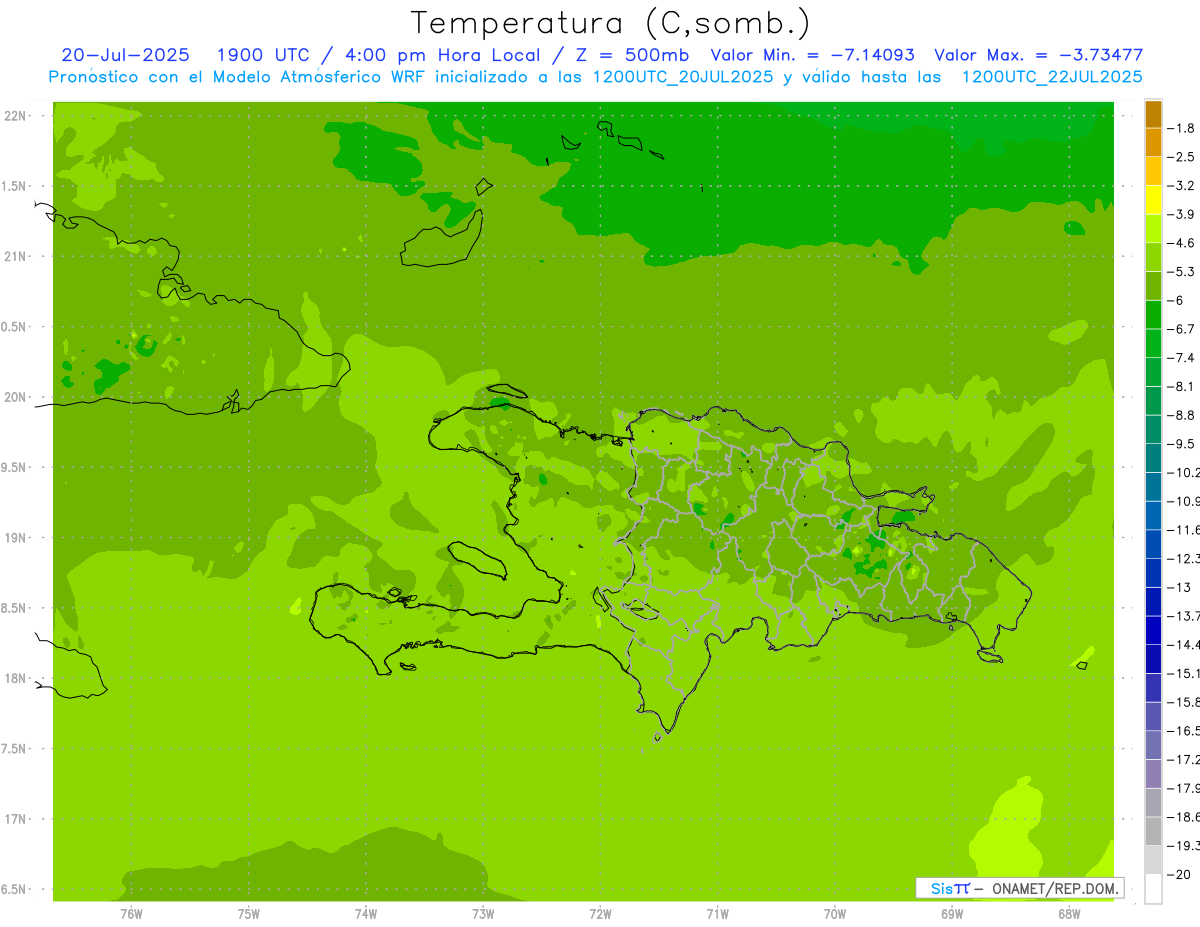
Task: Click the '-20' colorbar label
Action: (1178, 875)
